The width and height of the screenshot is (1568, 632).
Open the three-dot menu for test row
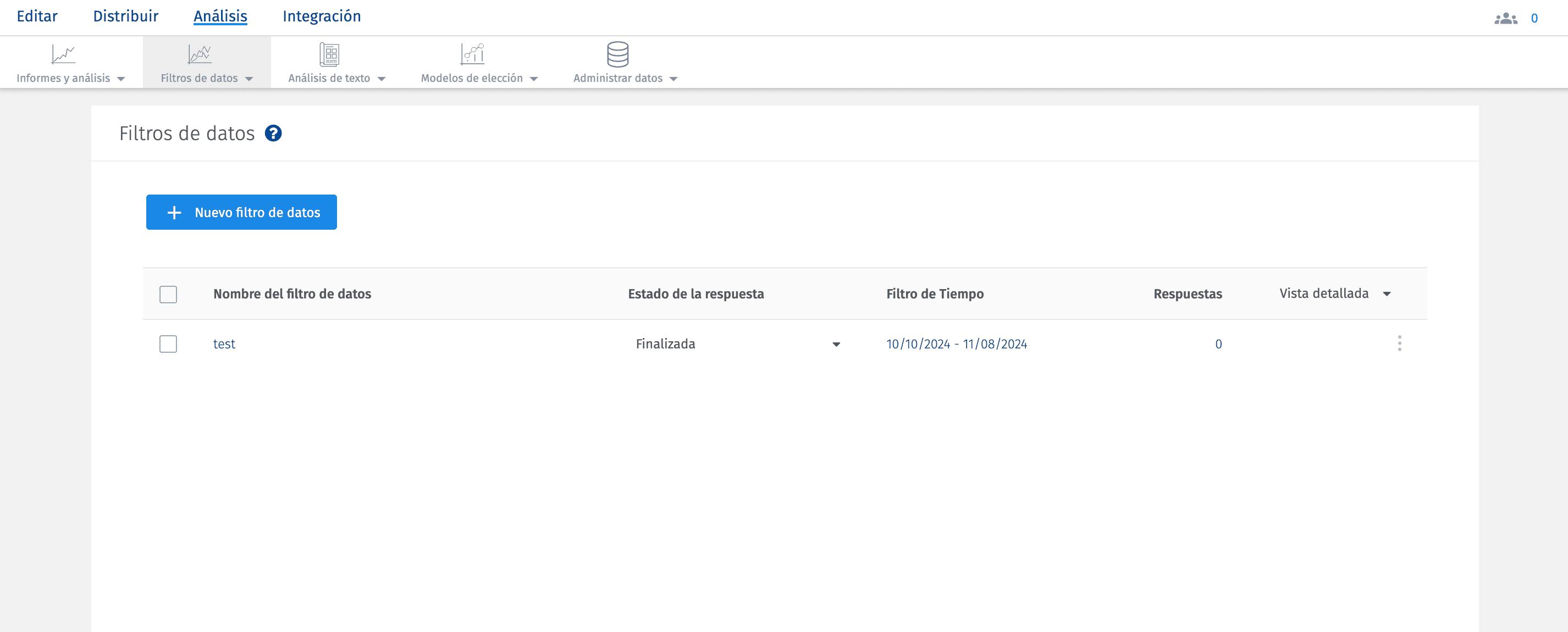[1399, 343]
